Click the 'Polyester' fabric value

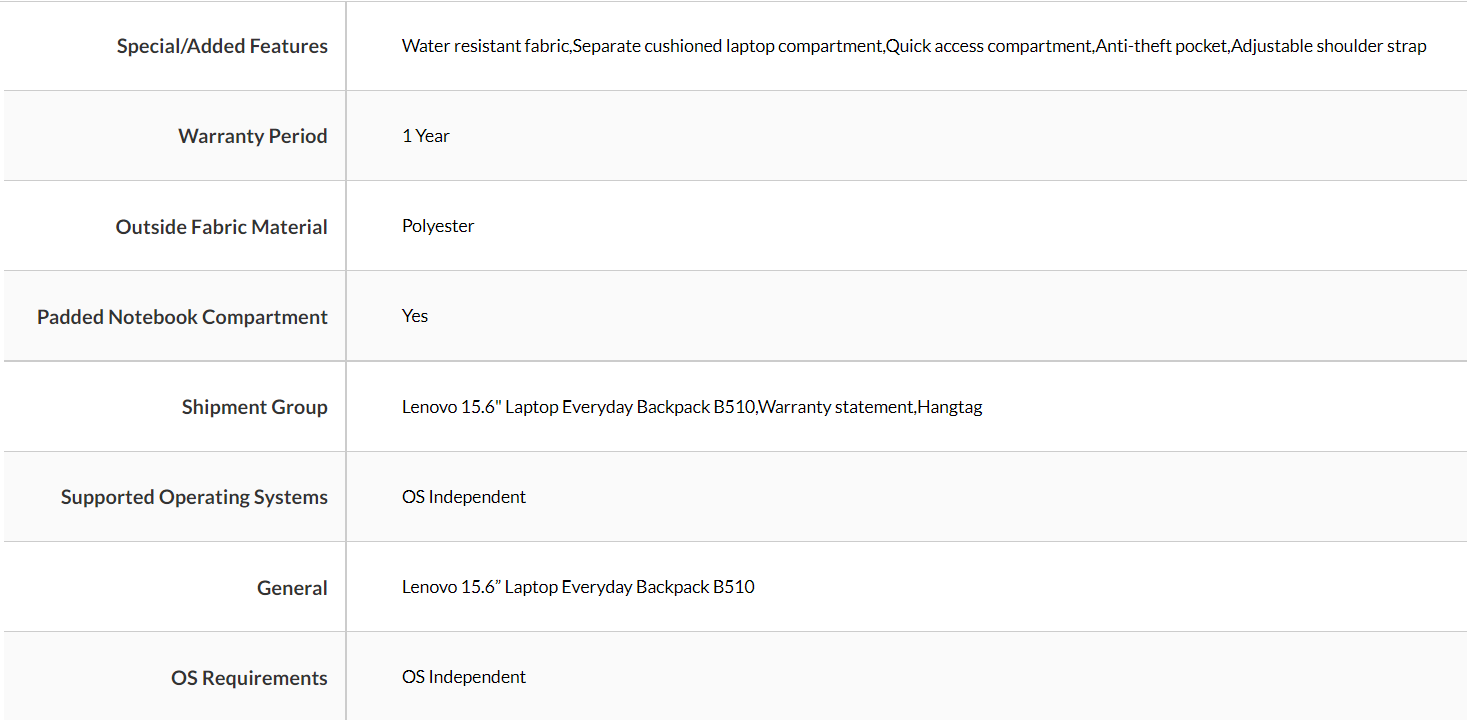pos(438,226)
